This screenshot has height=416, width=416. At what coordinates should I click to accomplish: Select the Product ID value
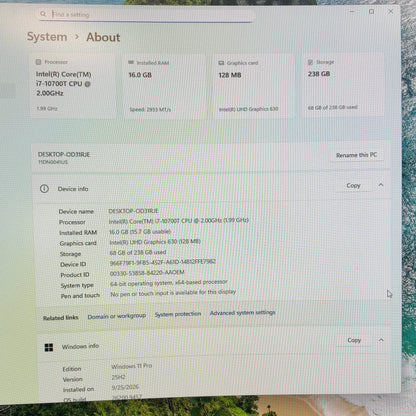(147, 273)
